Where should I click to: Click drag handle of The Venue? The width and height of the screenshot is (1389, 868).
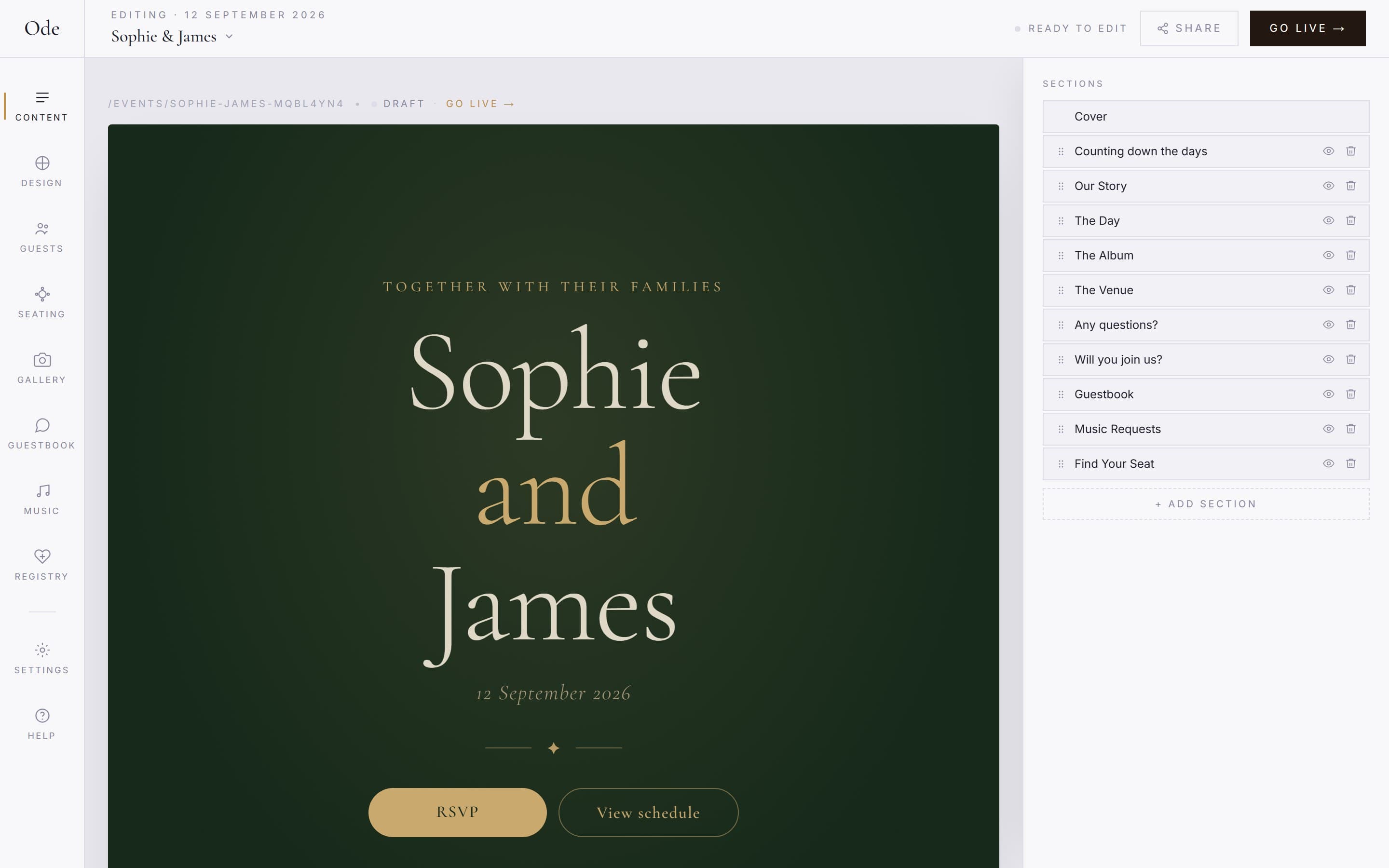[x=1061, y=290]
